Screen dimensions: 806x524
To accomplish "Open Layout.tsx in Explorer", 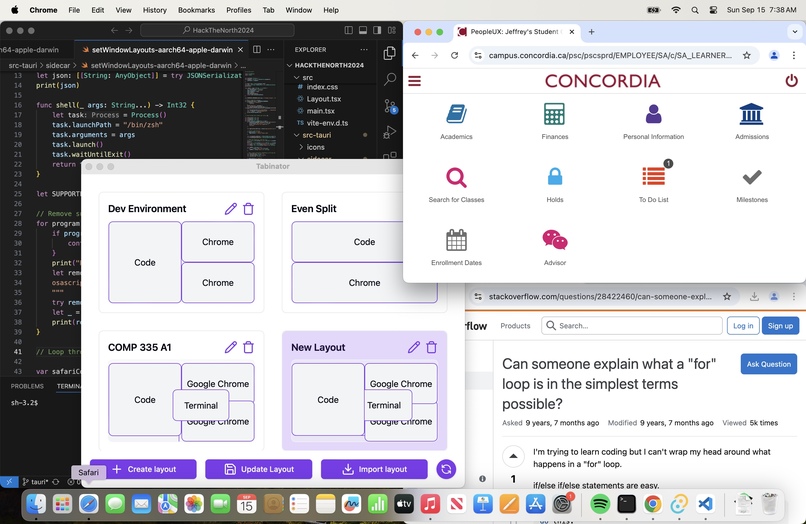I will 323,99.
